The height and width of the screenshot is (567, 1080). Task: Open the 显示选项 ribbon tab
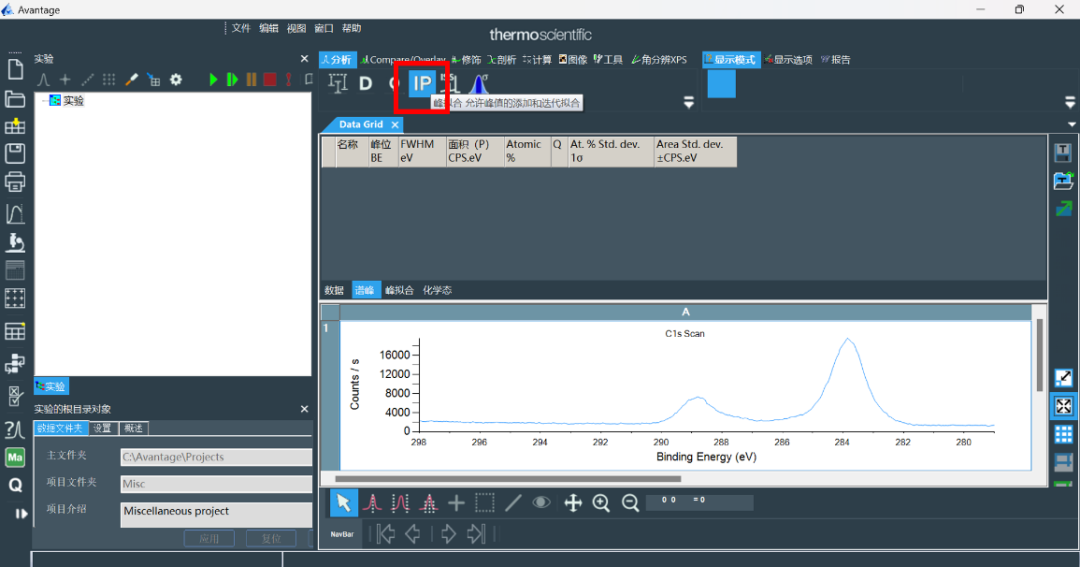pyautogui.click(x=787, y=60)
